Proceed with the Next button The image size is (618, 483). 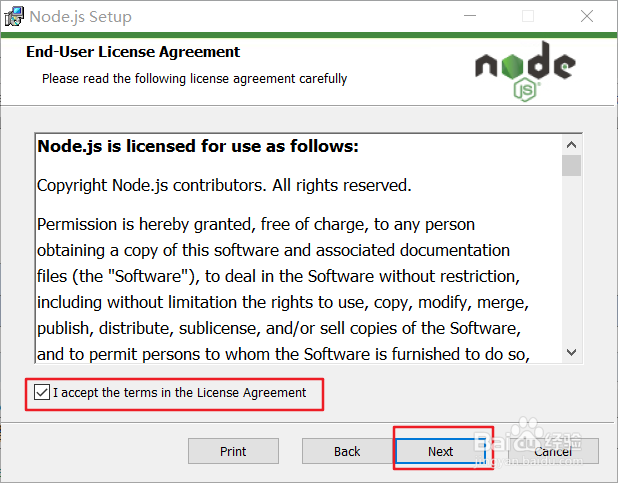tap(441, 451)
